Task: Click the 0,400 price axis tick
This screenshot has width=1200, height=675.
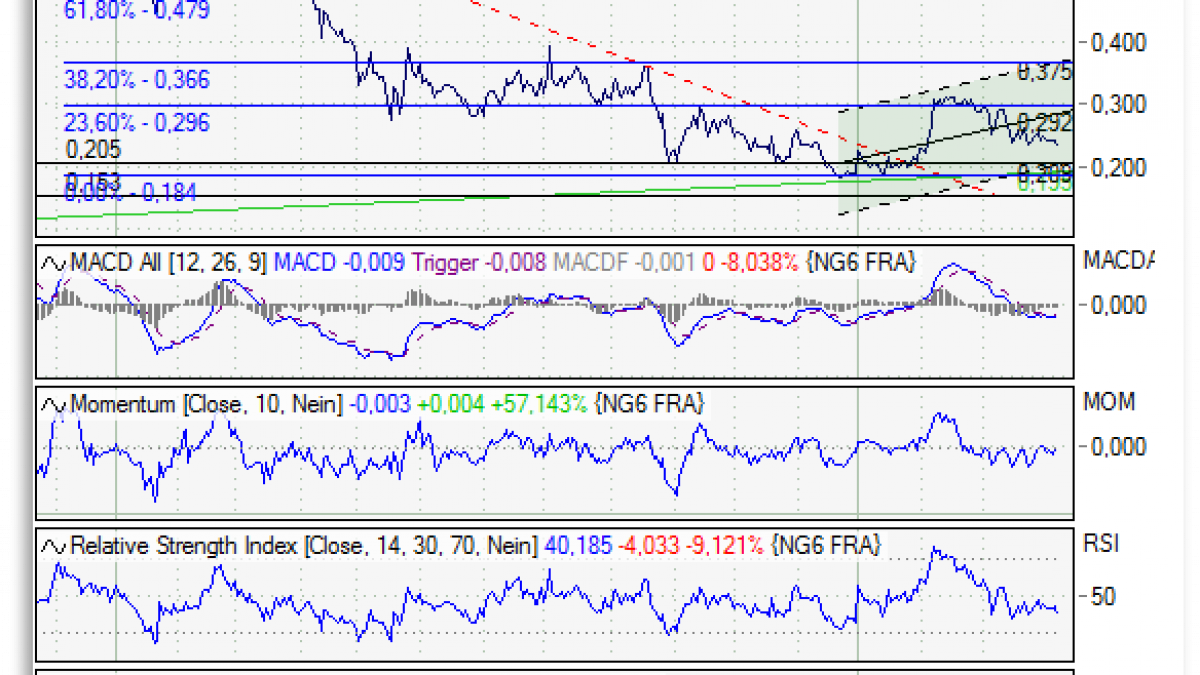Action: (x=1118, y=43)
